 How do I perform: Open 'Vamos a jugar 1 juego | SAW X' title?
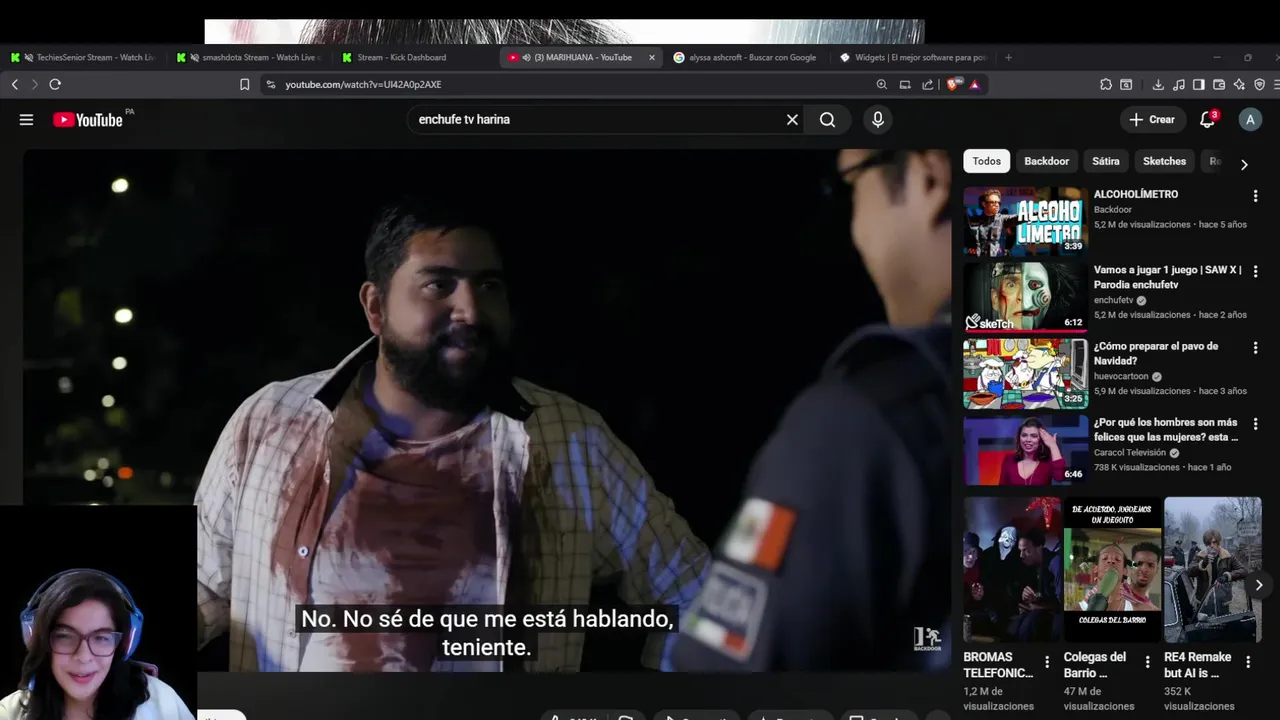pyautogui.click(x=1167, y=277)
